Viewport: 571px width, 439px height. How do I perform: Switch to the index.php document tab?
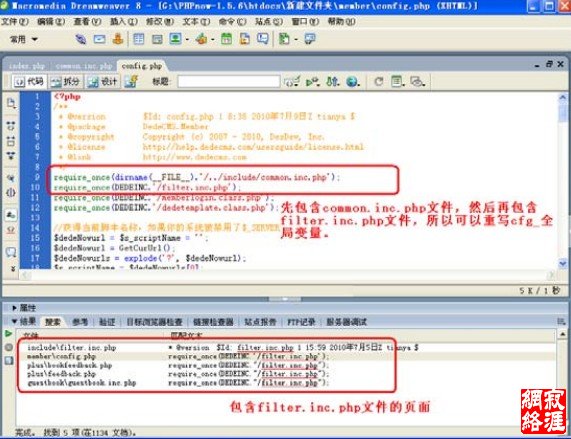(x=27, y=66)
